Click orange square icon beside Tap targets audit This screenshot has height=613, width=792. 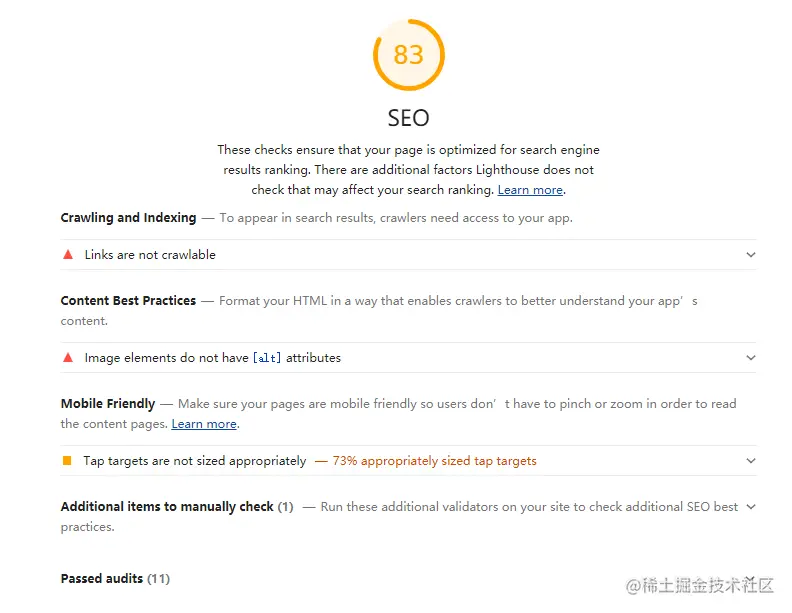(x=67, y=461)
